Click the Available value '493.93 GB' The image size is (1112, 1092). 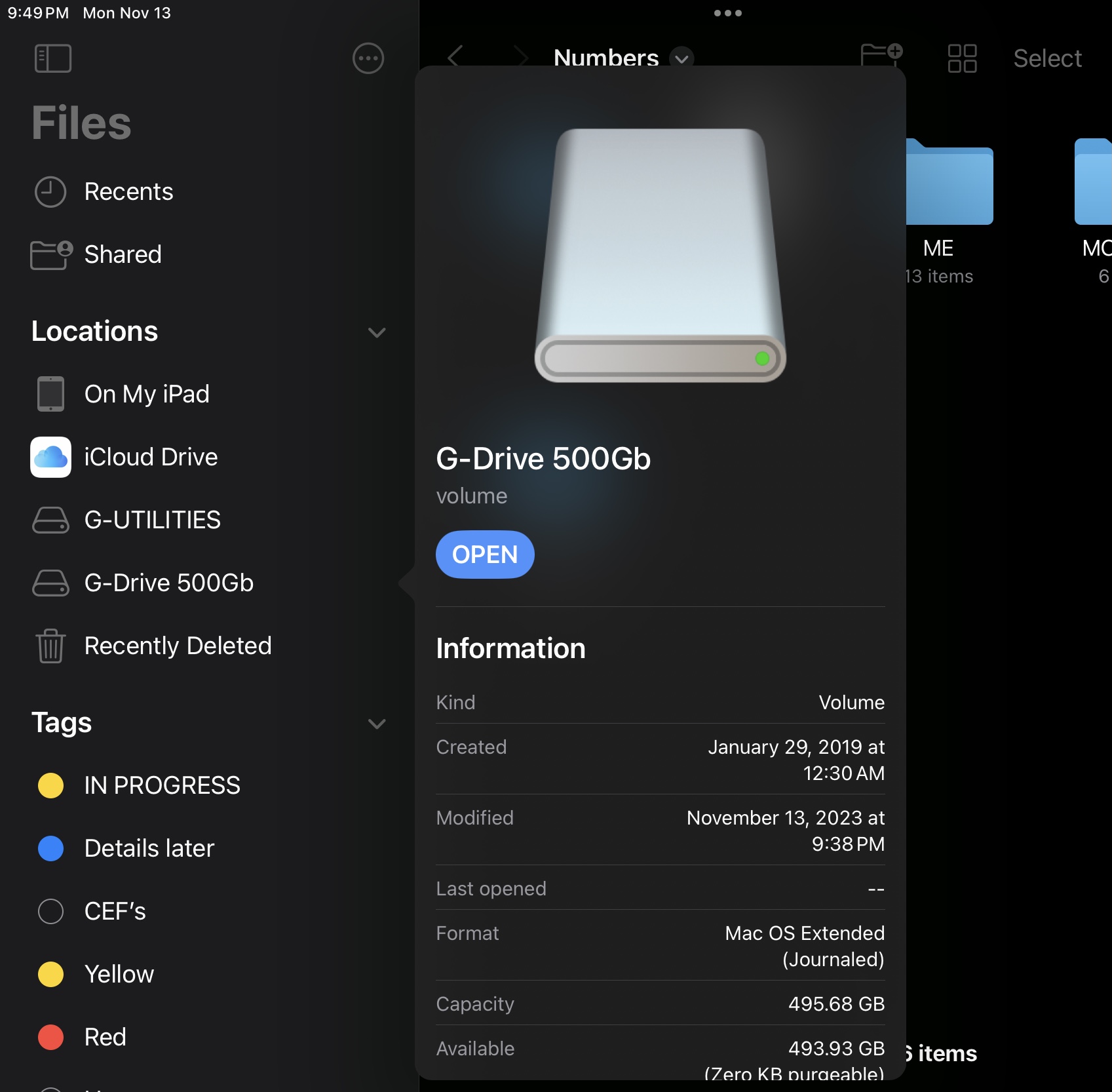(836, 1049)
